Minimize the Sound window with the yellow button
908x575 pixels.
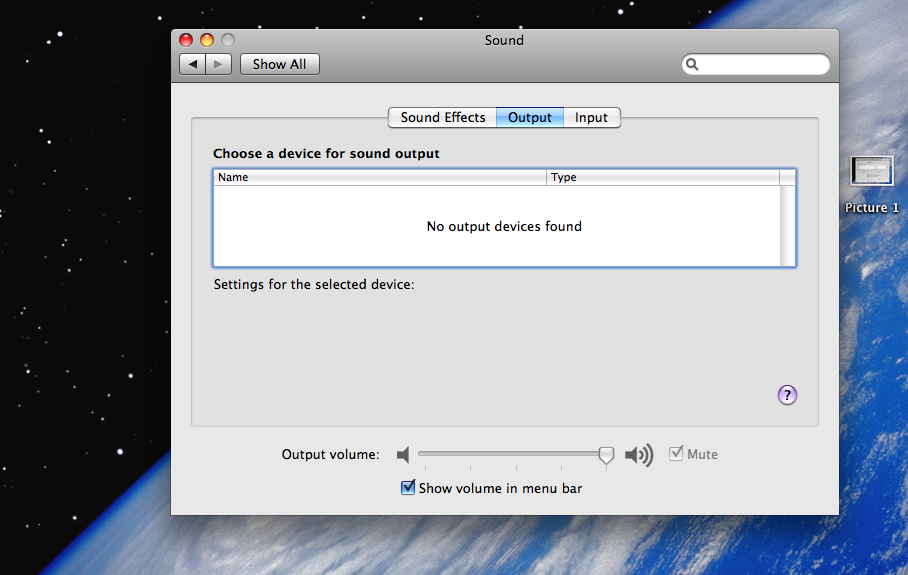click(207, 40)
